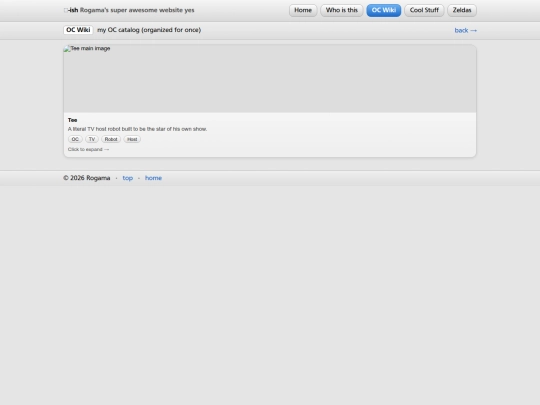540x405 pixels.
Task: Open the Tee main image thumbnail
Action: pyautogui.click(x=270, y=79)
